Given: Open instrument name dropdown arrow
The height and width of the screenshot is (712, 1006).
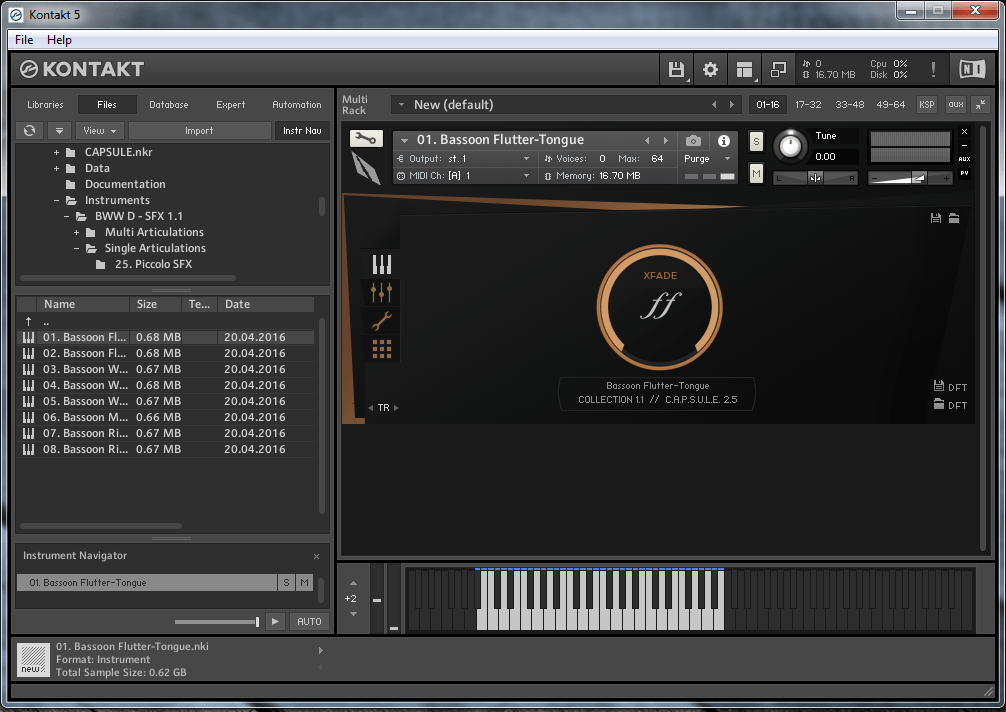Looking at the screenshot, I should tap(404, 140).
